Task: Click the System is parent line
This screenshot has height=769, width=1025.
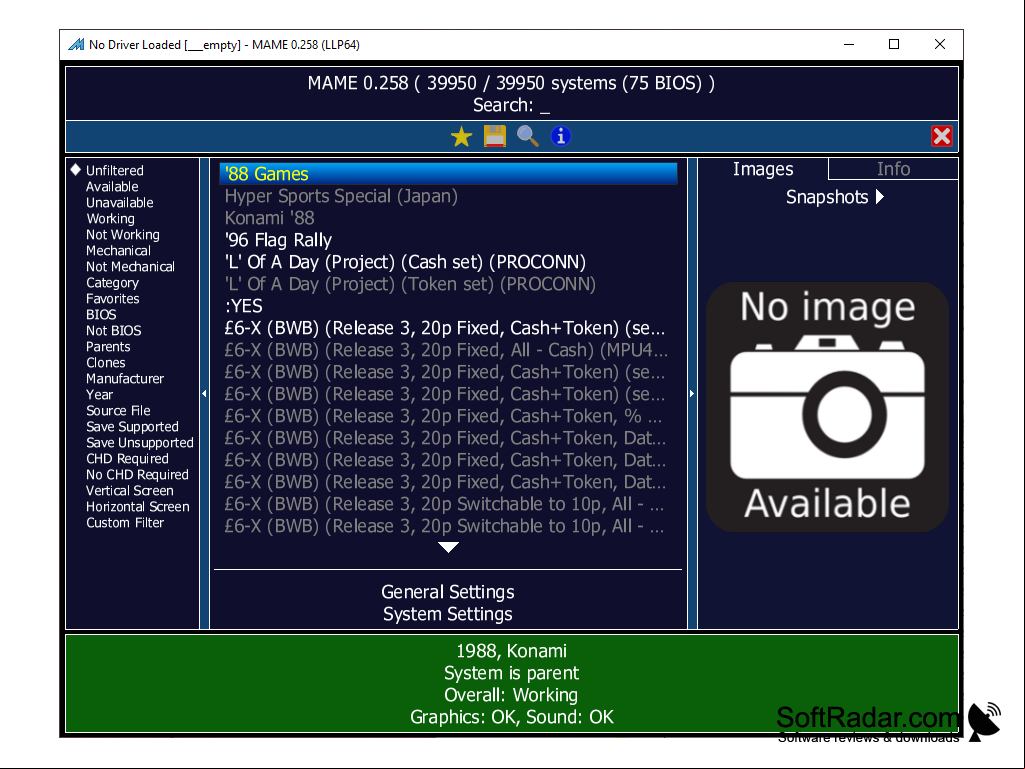Action: 511,673
